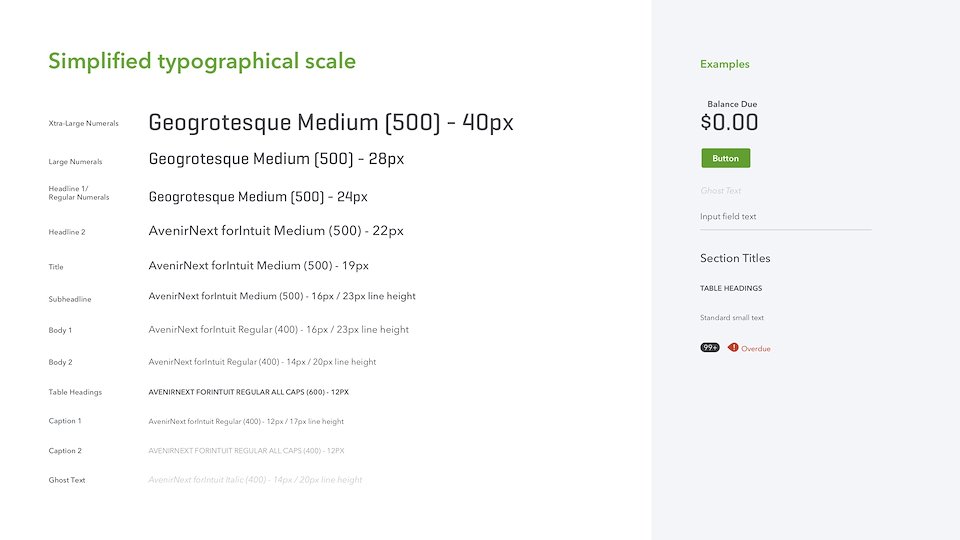Click the Input field text box
Viewport: 960px width, 540px height.
tap(786, 219)
